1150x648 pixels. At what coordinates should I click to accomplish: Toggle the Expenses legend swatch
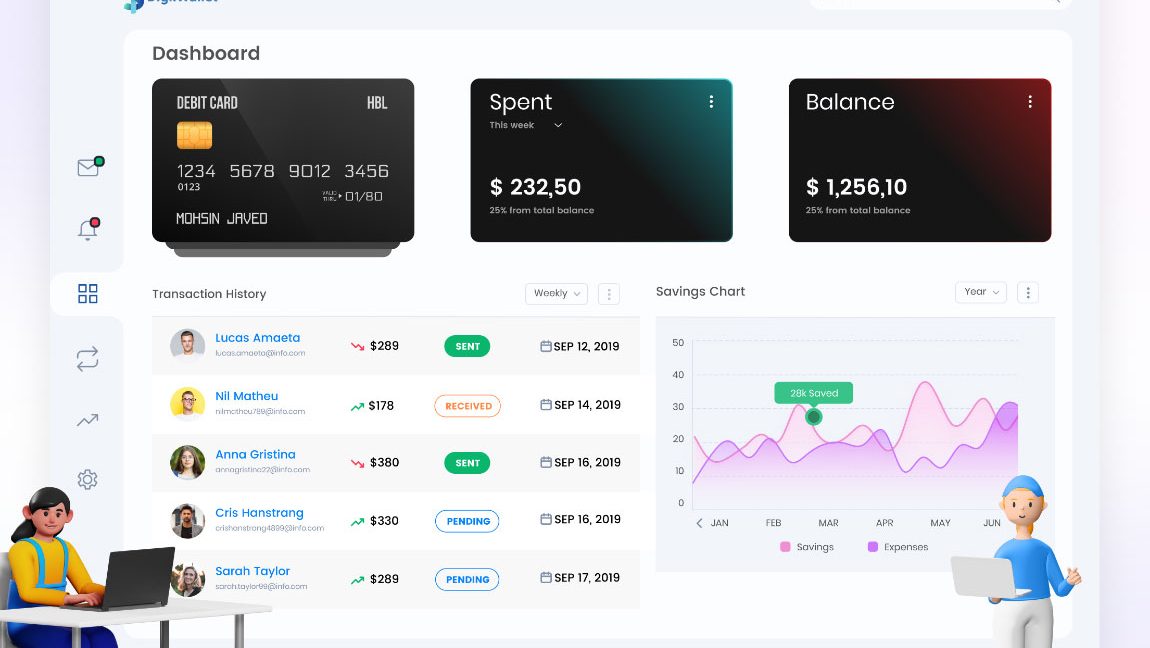873,547
